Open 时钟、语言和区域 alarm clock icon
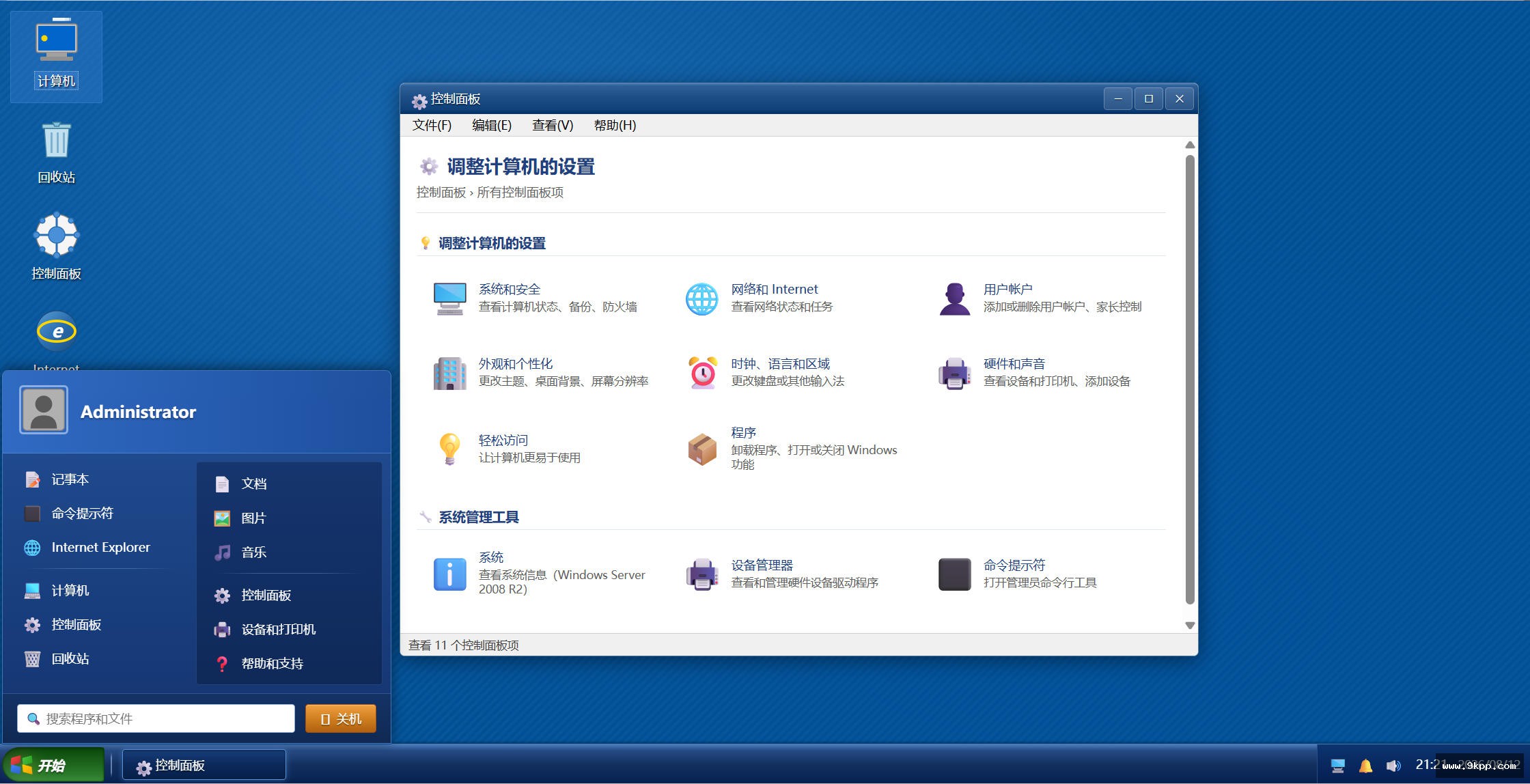The width and height of the screenshot is (1530, 784). [x=701, y=373]
